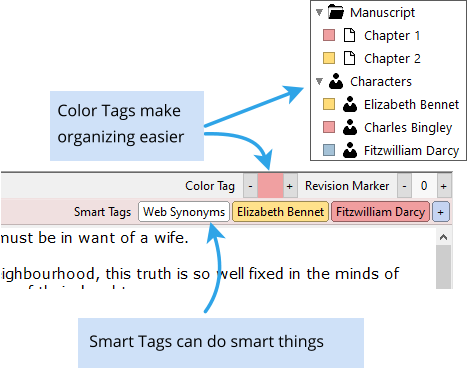Select Chapter 2 in the tree
This screenshot has width=467, height=368.
click(x=392, y=58)
